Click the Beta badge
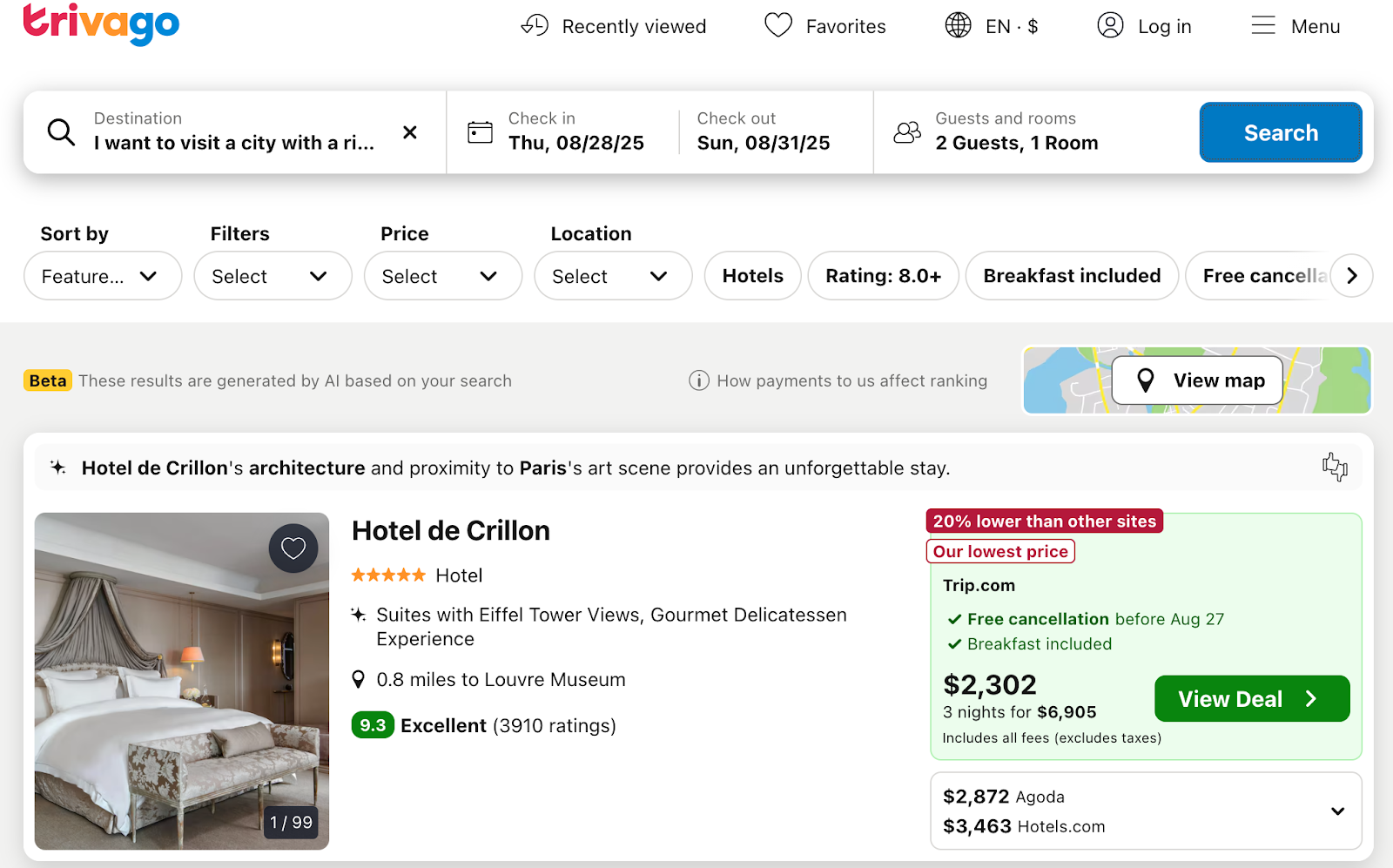The width and height of the screenshot is (1393, 868). 48,380
